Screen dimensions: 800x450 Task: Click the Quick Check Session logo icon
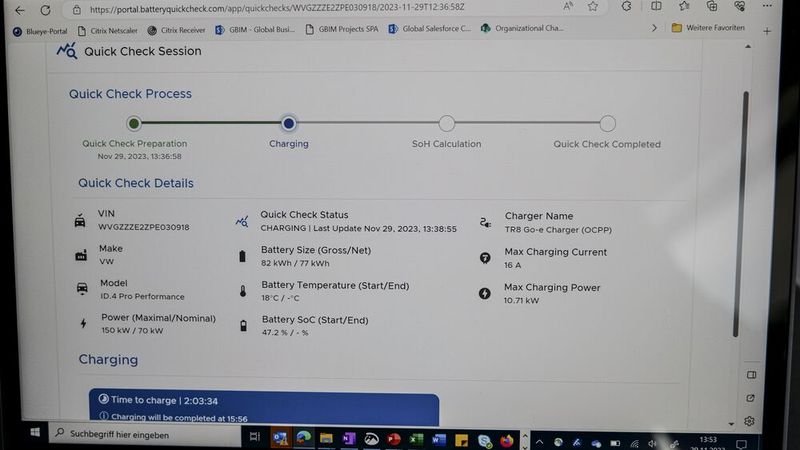click(67, 51)
